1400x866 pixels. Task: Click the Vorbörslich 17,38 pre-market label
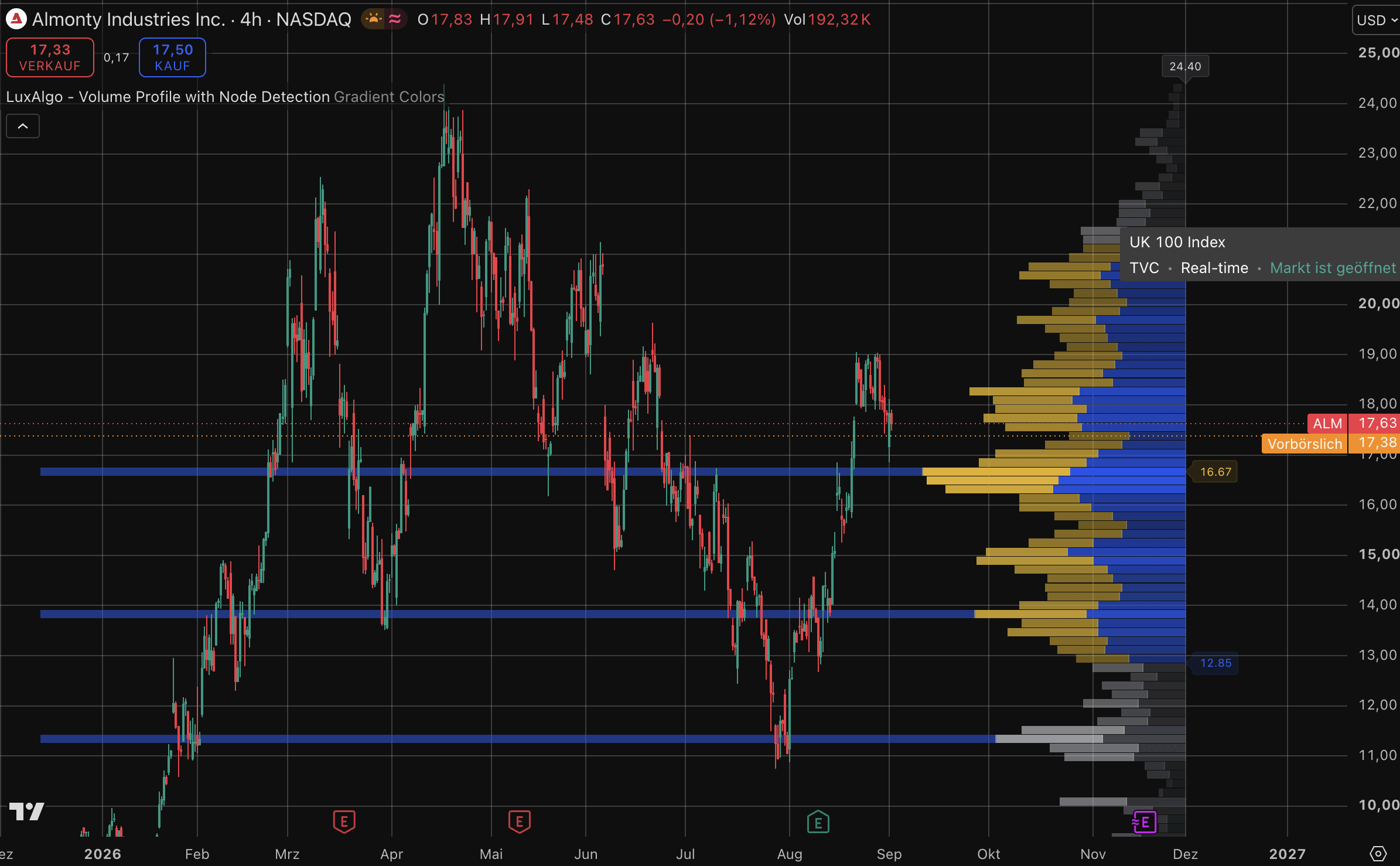pyautogui.click(x=1330, y=444)
